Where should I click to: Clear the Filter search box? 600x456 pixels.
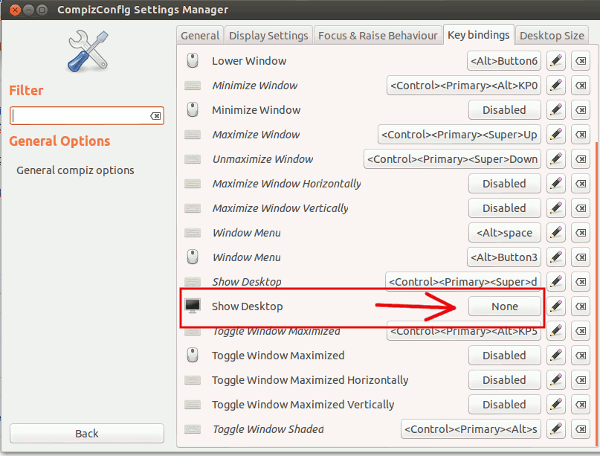[155, 116]
